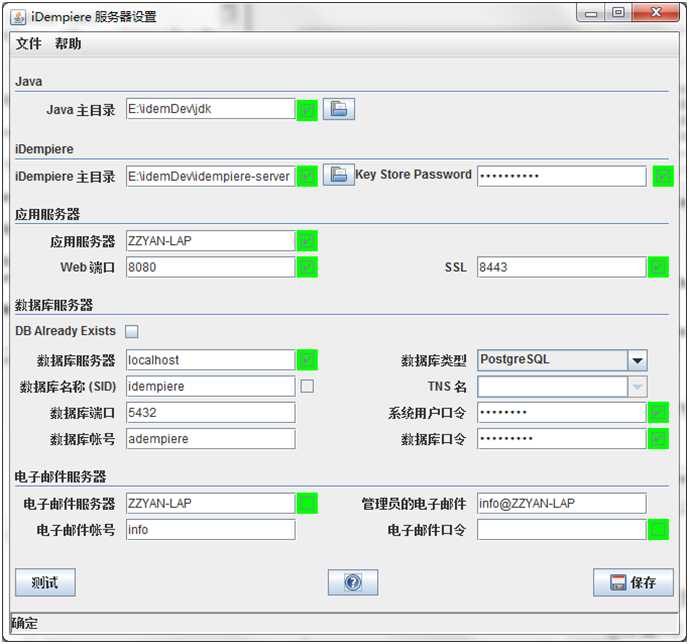The width and height of the screenshot is (689, 644).
Task: Open help with the question mark button
Action: point(353,582)
